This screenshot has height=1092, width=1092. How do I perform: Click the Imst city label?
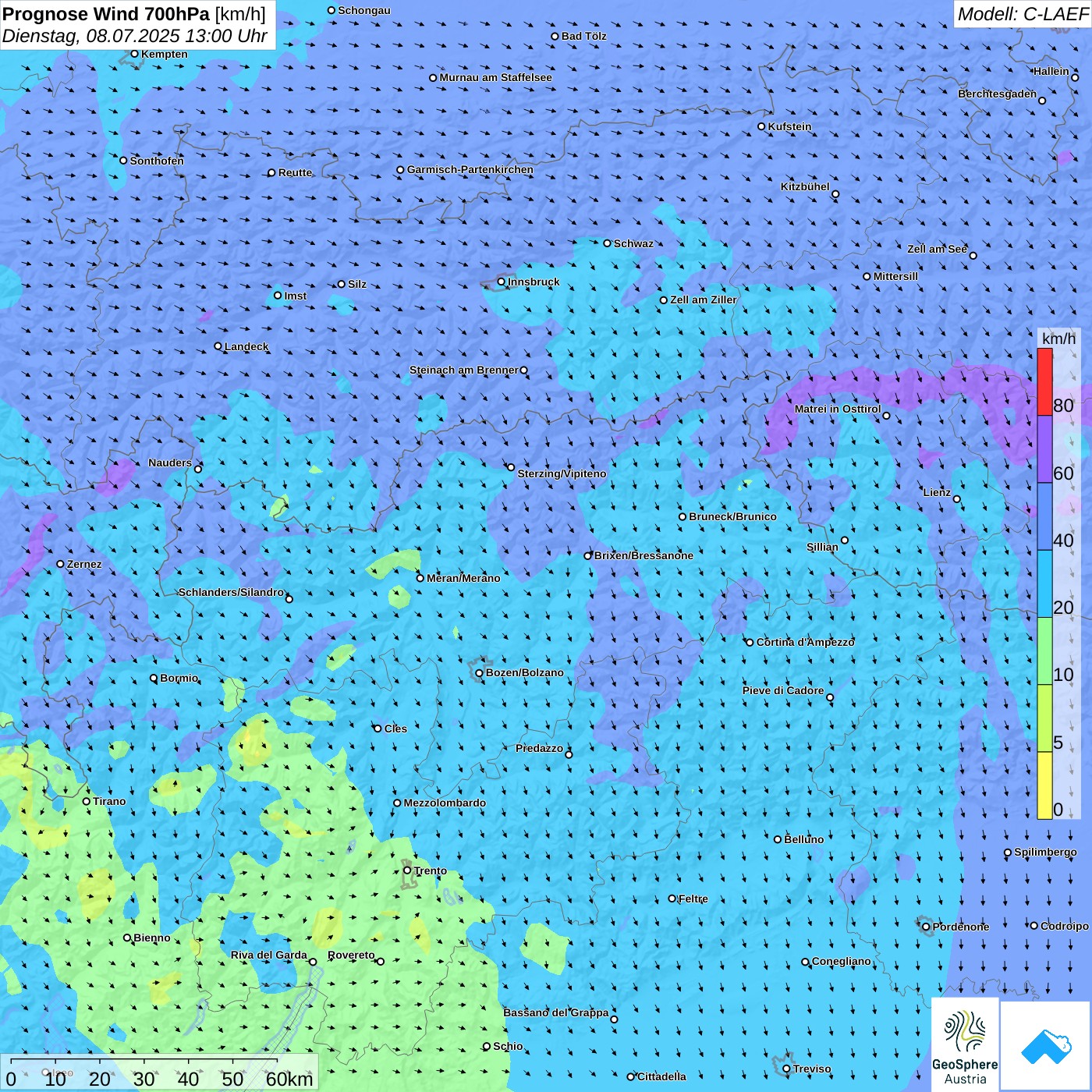click(x=296, y=296)
